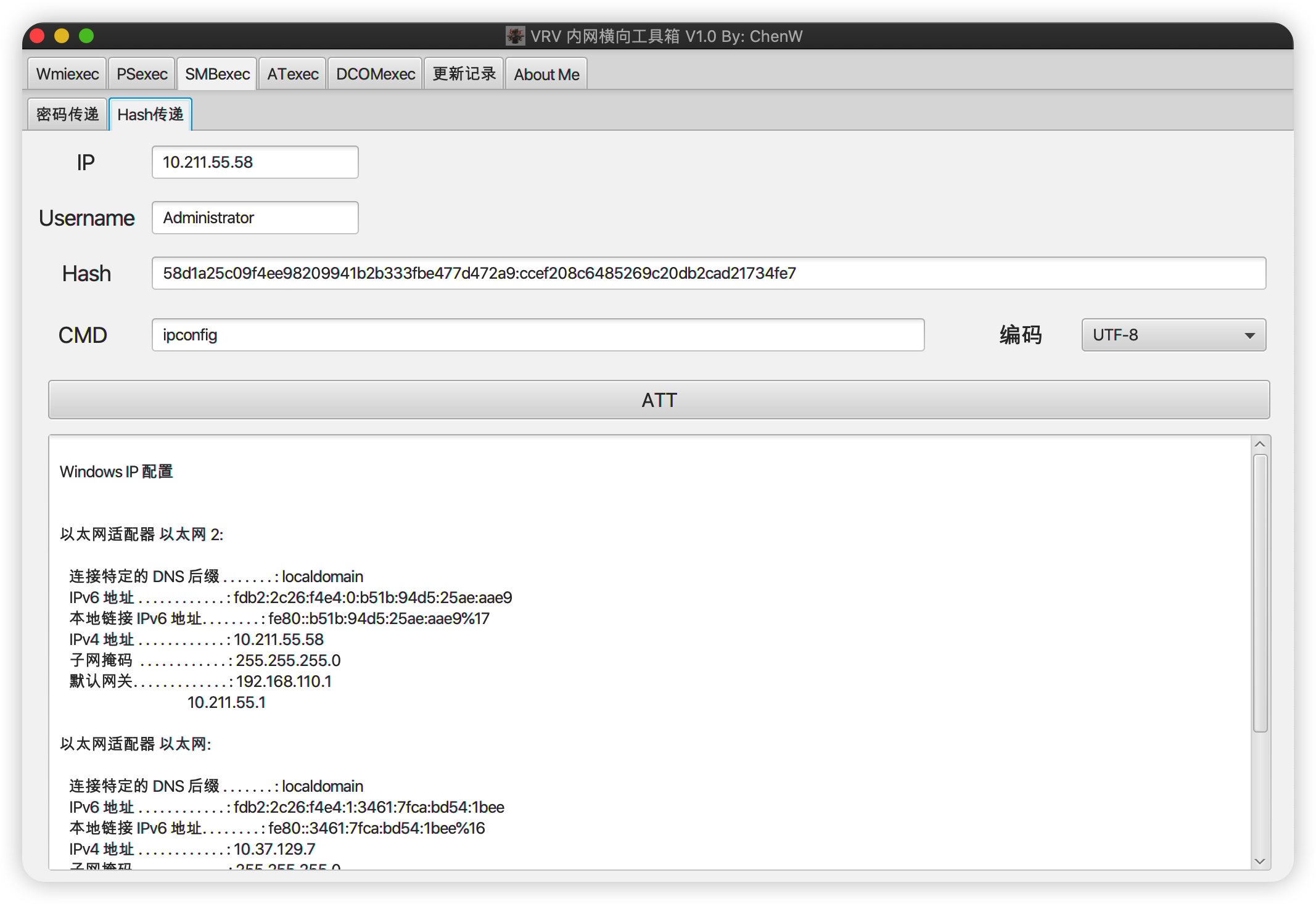
Task: Click the green fullscreen window button
Action: tap(86, 36)
